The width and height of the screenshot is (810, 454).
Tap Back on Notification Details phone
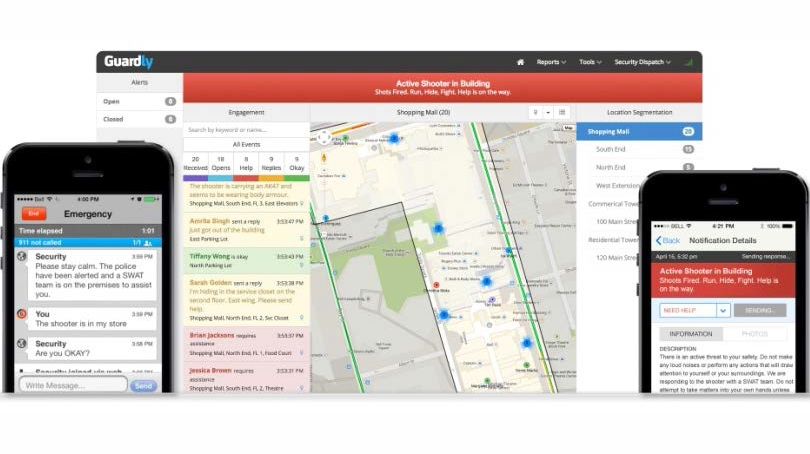click(x=668, y=241)
